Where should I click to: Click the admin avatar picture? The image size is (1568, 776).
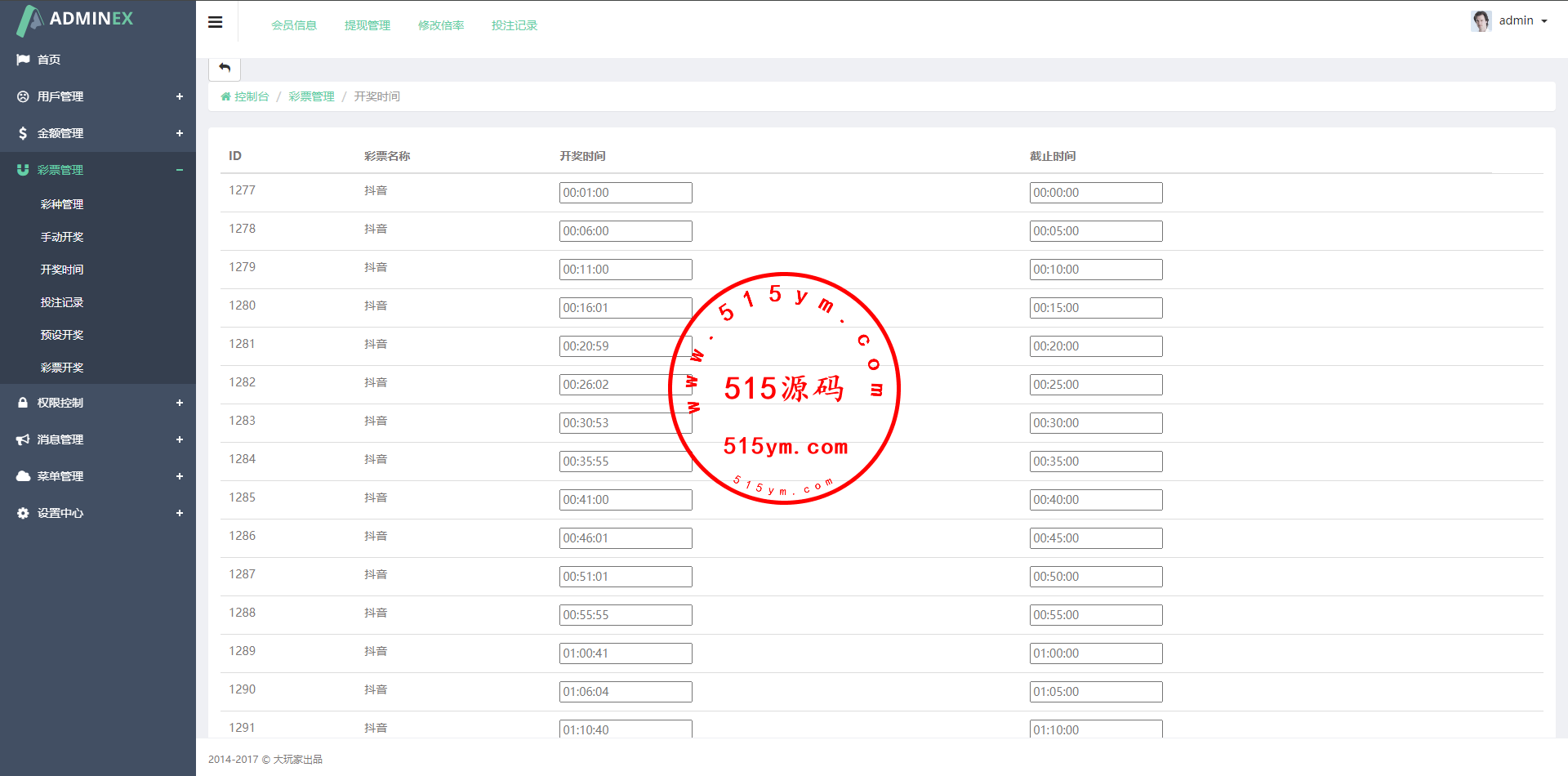tap(1481, 20)
